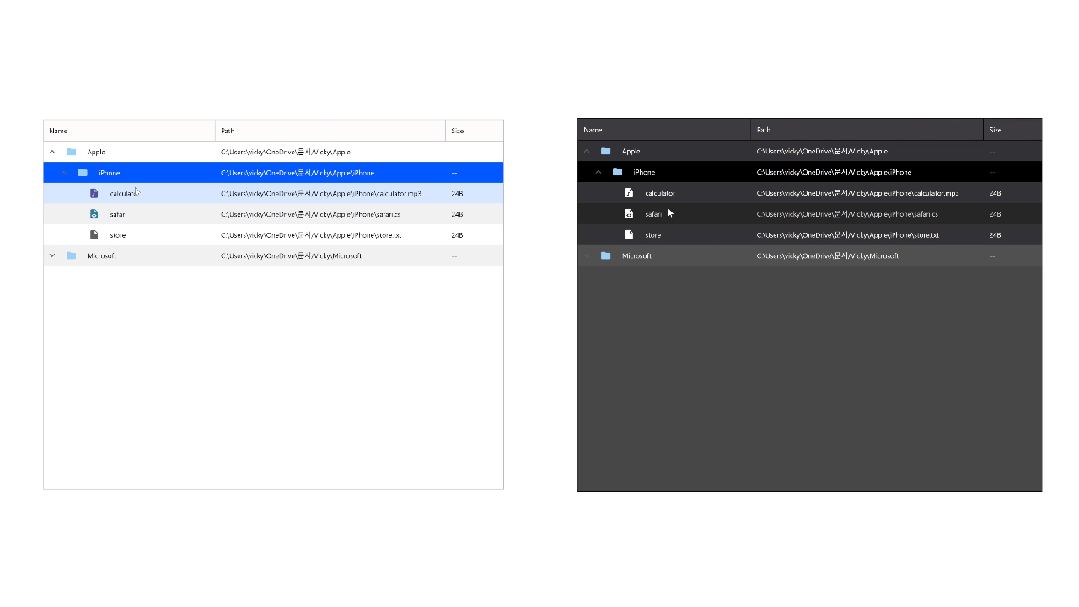Image resolution: width=1079 pixels, height=607 pixels.
Task: Click the Apple path cell in the light grid
Action: coord(330,152)
